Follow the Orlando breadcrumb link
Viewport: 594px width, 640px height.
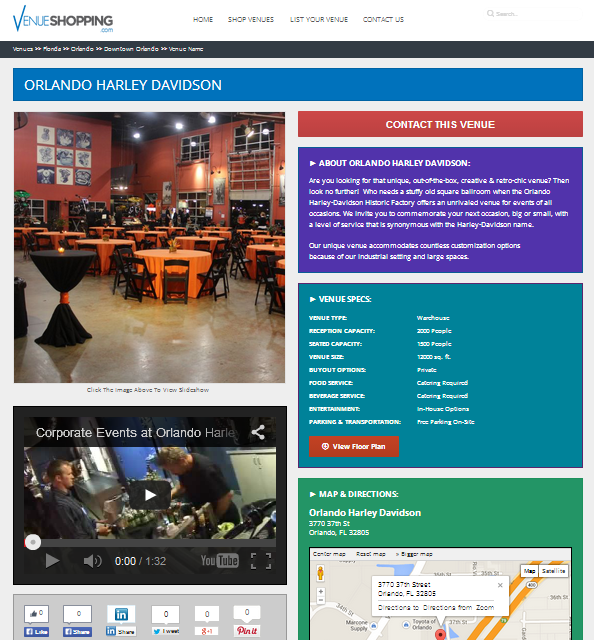click(82, 49)
